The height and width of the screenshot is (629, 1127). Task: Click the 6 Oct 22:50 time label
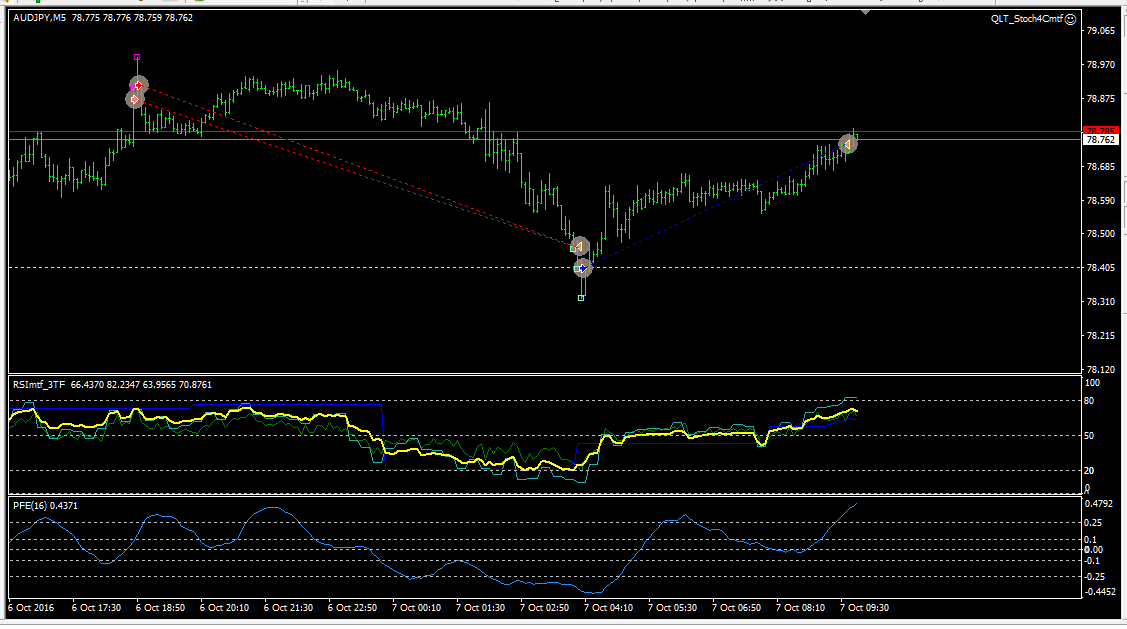coord(352,607)
